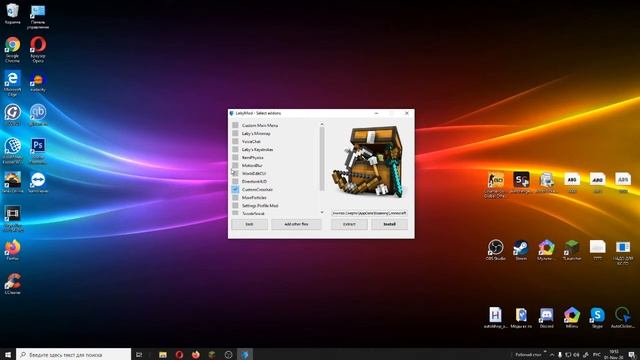Image resolution: width=640 pixels, height=360 pixels.
Task: Click the microphone icon in system tray
Action: pyautogui.click(x=560, y=355)
